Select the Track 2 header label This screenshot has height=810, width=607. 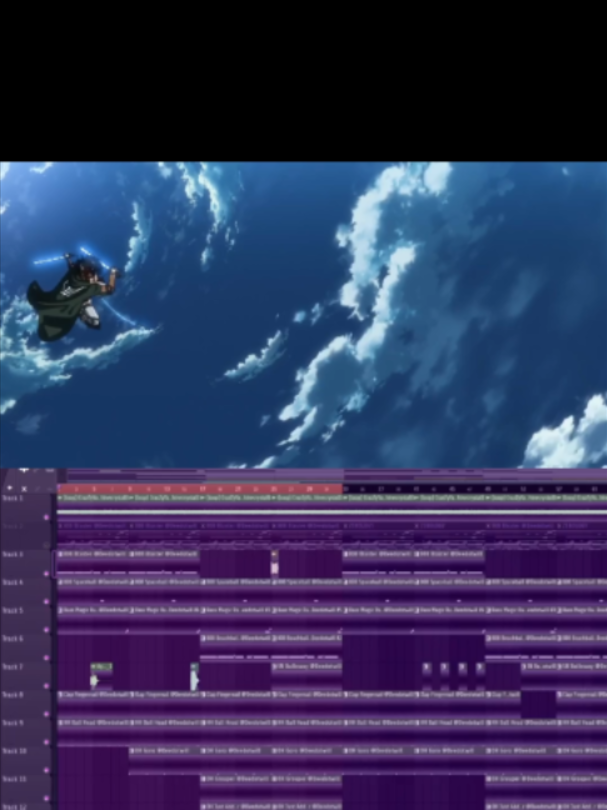point(13,526)
